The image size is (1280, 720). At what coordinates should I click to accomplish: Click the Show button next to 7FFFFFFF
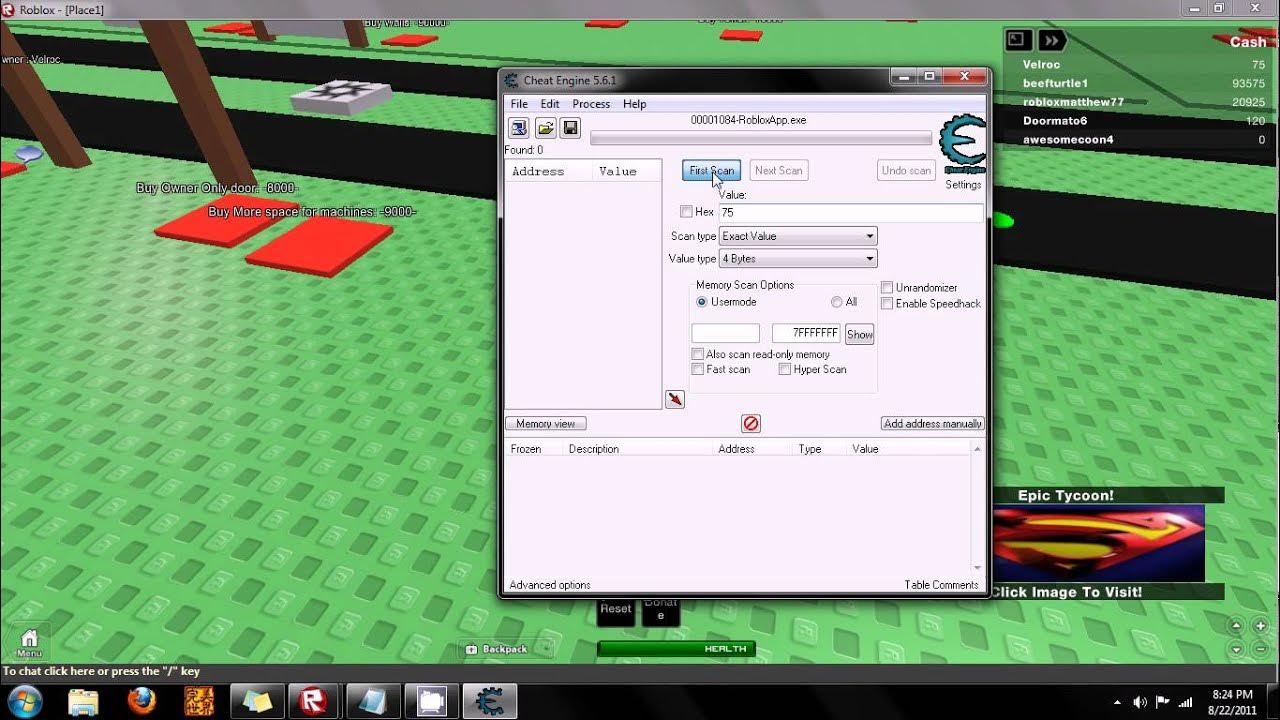pyautogui.click(x=860, y=335)
